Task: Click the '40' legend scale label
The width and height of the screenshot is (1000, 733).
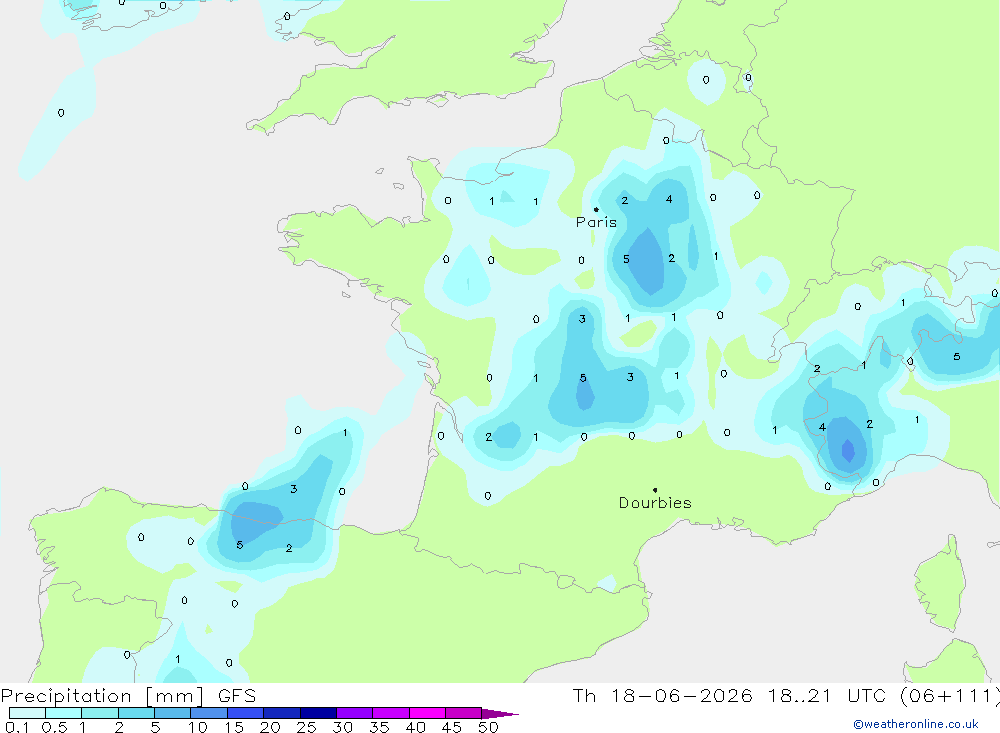Action: (x=416, y=727)
